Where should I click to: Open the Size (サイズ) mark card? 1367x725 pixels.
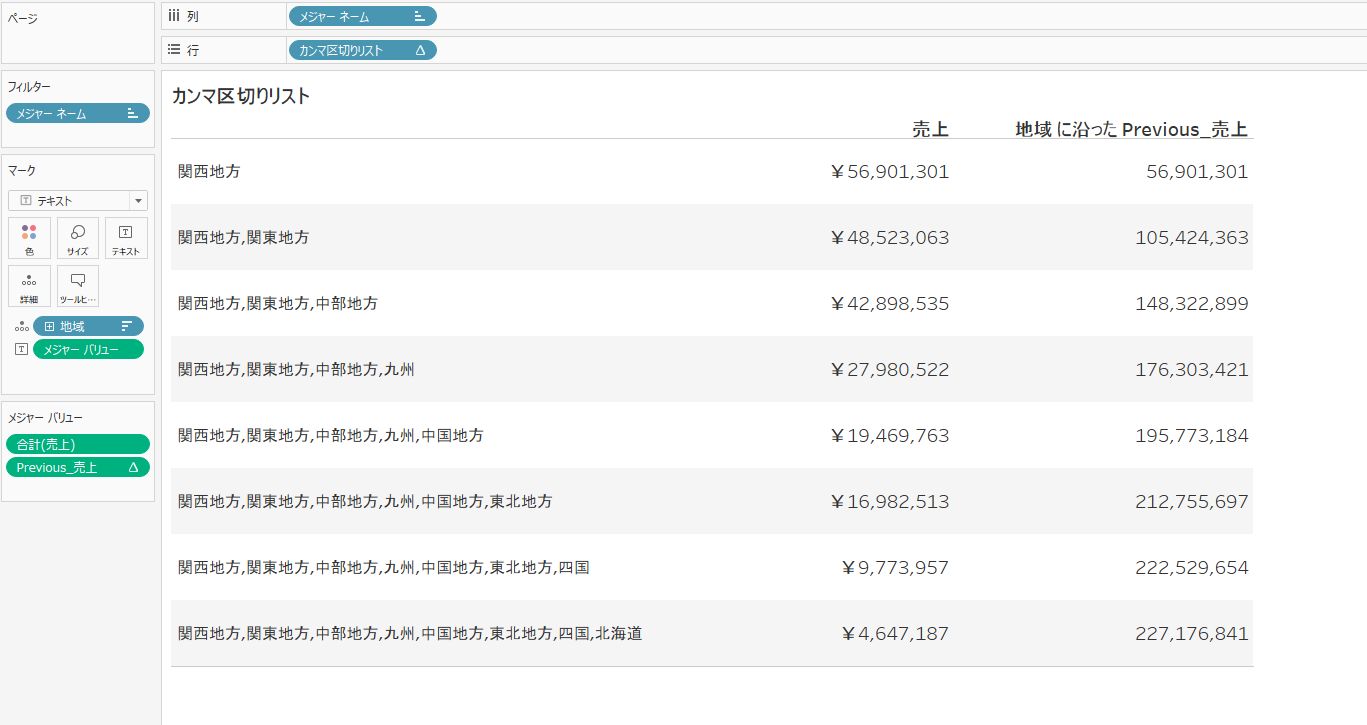pos(78,238)
